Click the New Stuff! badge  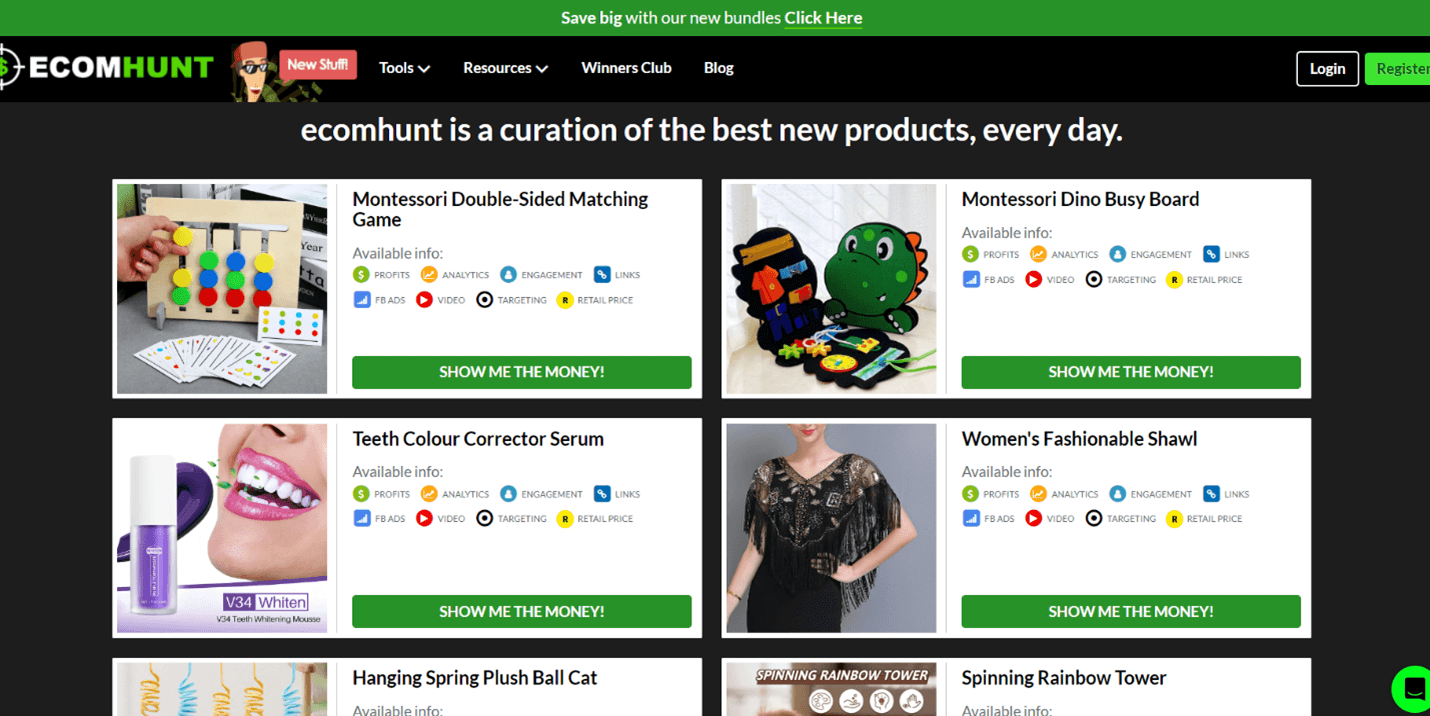pyautogui.click(x=318, y=65)
